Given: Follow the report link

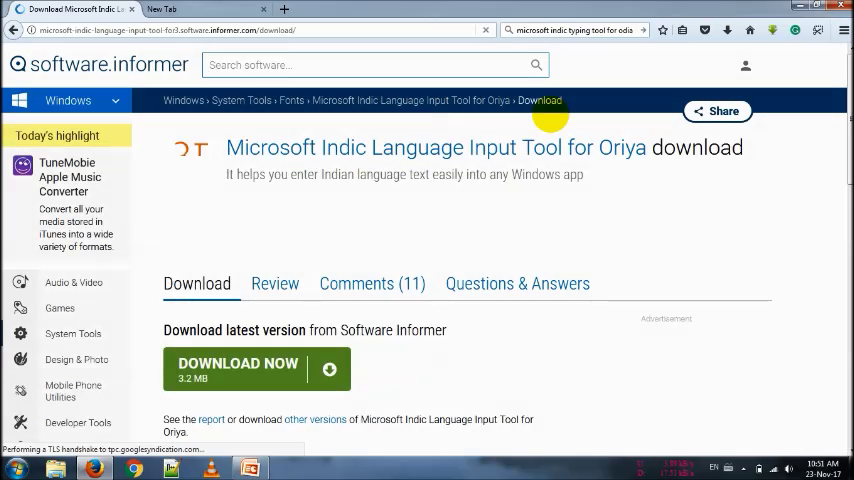Looking at the screenshot, I should pos(211,420).
